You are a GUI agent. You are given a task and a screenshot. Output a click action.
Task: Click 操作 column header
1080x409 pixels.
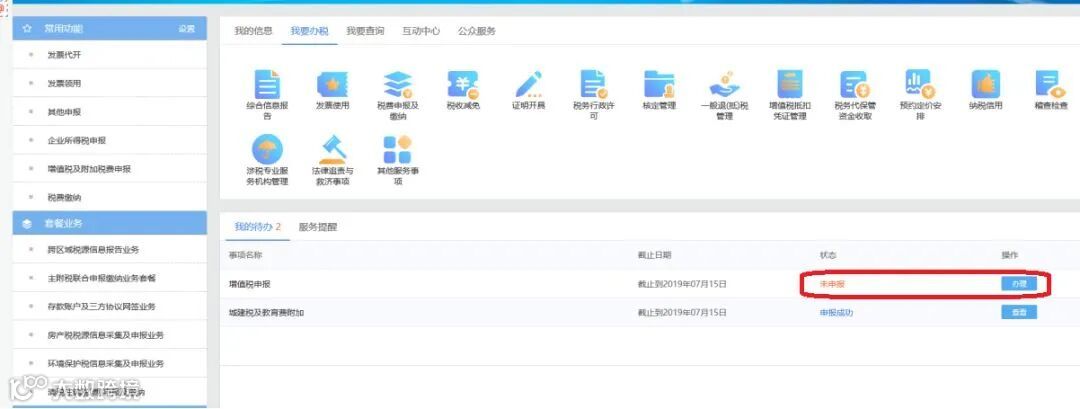pyautogui.click(x=1010, y=255)
